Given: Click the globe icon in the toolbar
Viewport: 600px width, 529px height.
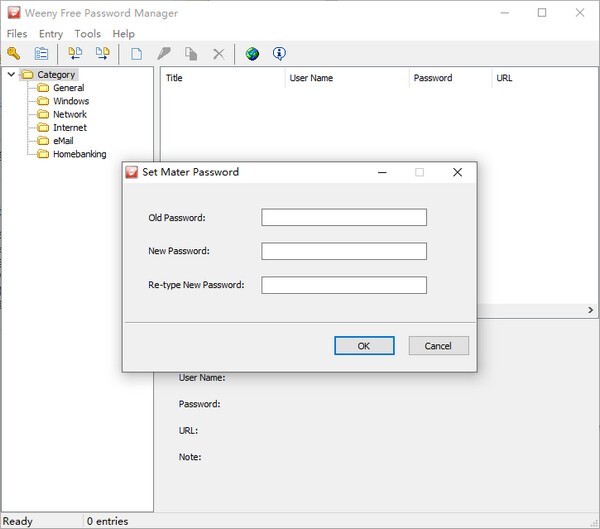Looking at the screenshot, I should [x=252, y=54].
